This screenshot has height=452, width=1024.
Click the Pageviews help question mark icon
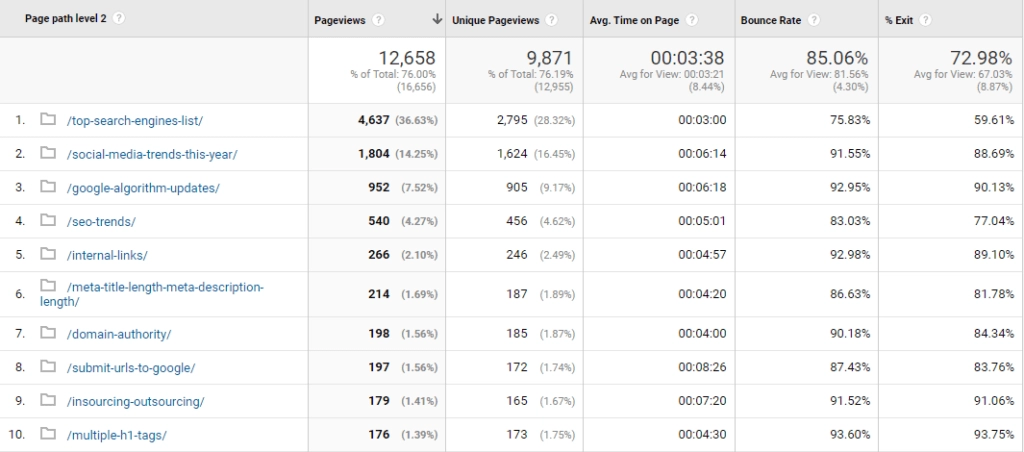[377, 20]
